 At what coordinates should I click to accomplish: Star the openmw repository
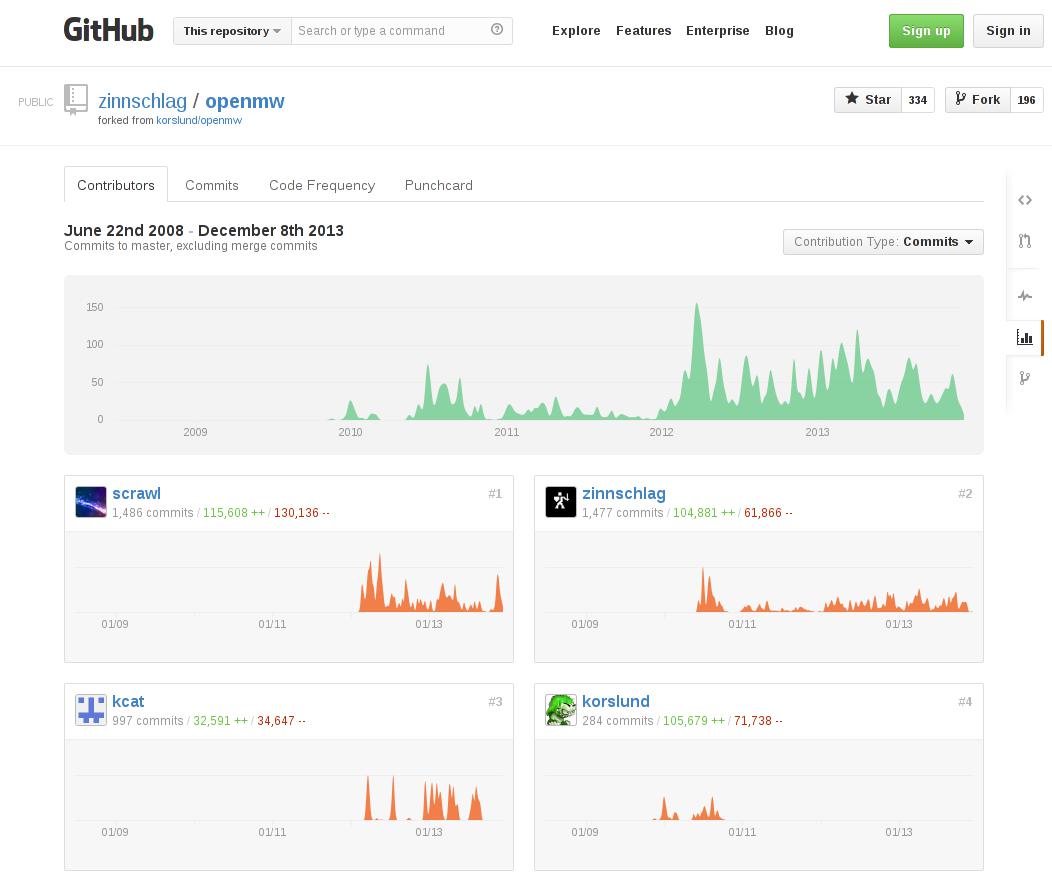click(868, 100)
